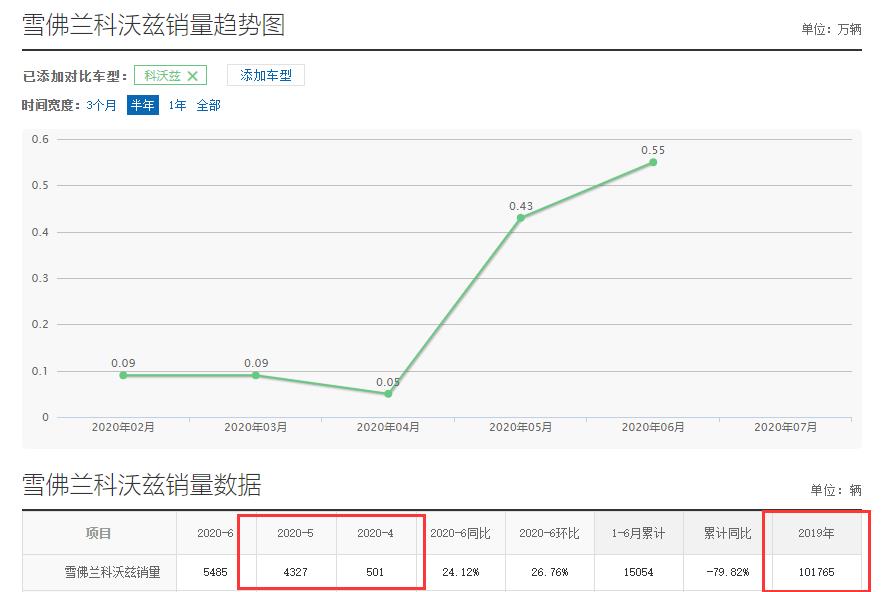Click the 2020-6 column header

[x=215, y=533]
